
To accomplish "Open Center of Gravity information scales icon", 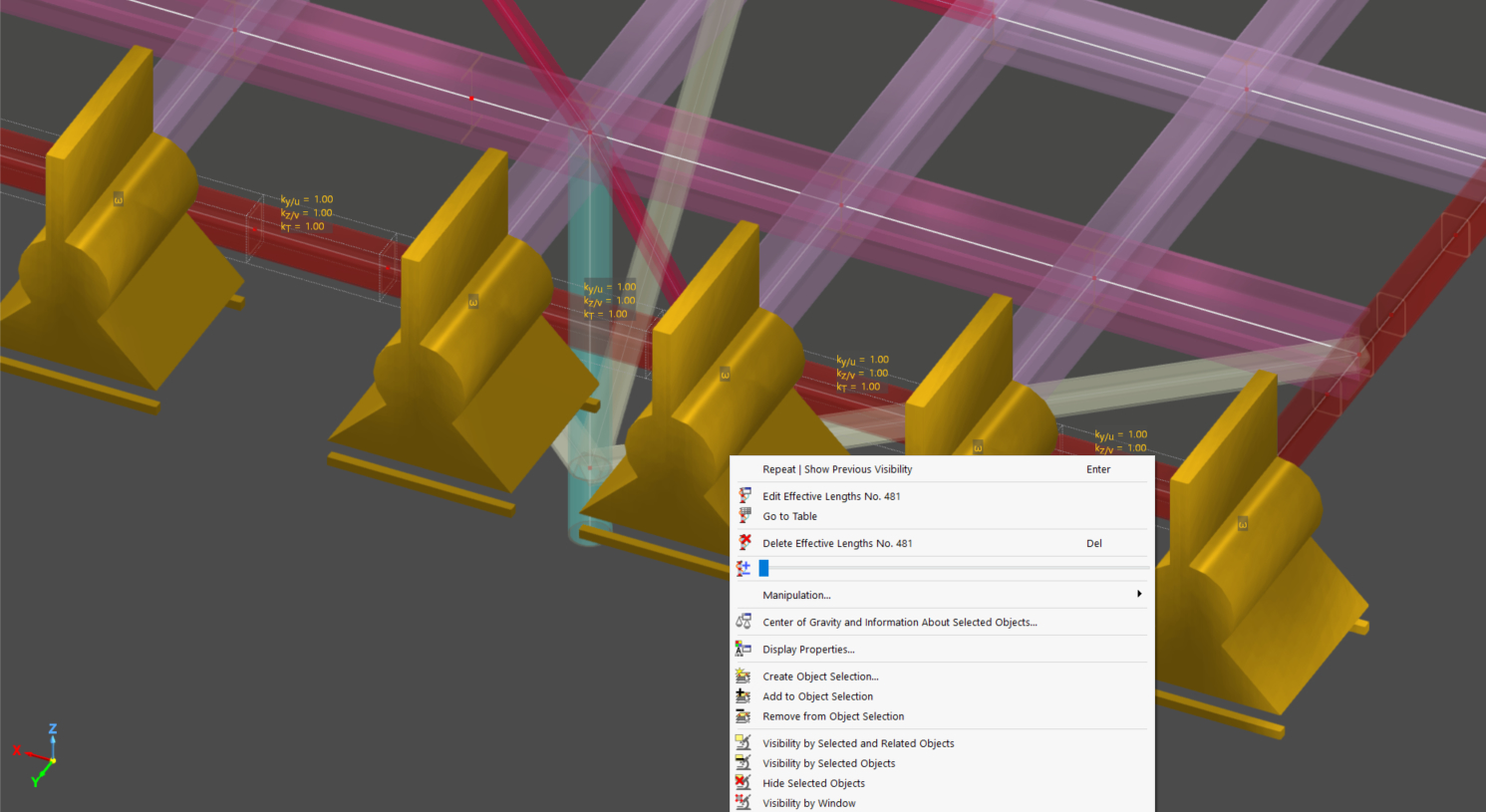I will pyautogui.click(x=743, y=622).
